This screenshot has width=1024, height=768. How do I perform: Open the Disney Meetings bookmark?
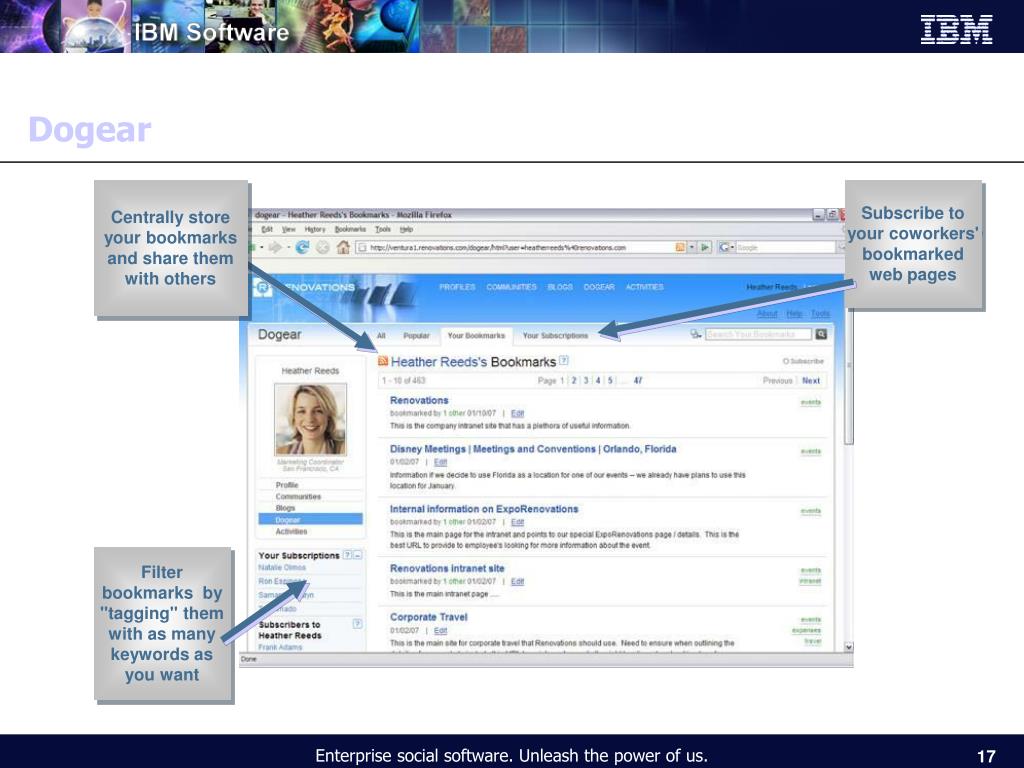click(533, 449)
